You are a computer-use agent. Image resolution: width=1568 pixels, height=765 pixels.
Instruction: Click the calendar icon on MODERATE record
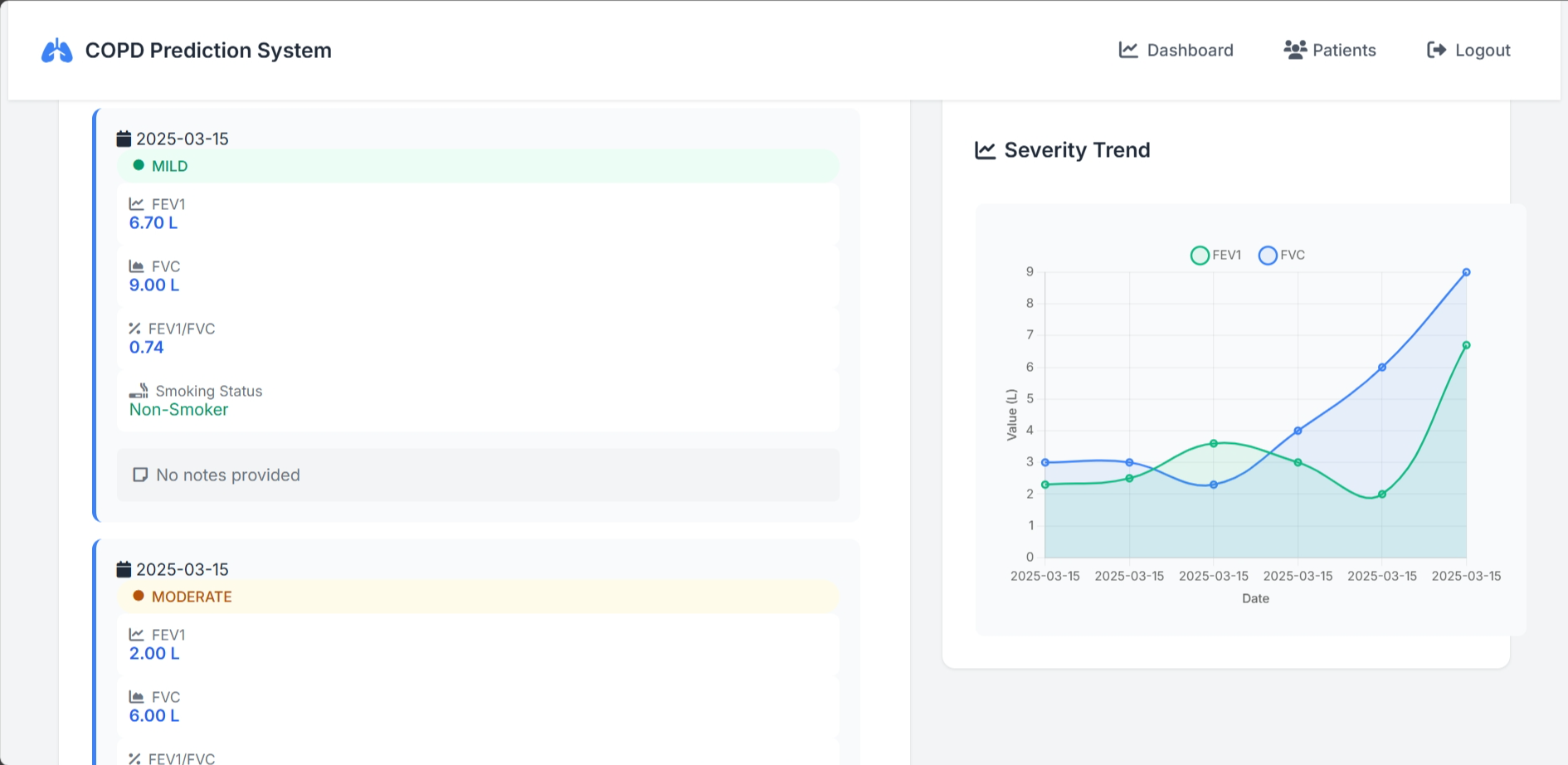pos(124,569)
